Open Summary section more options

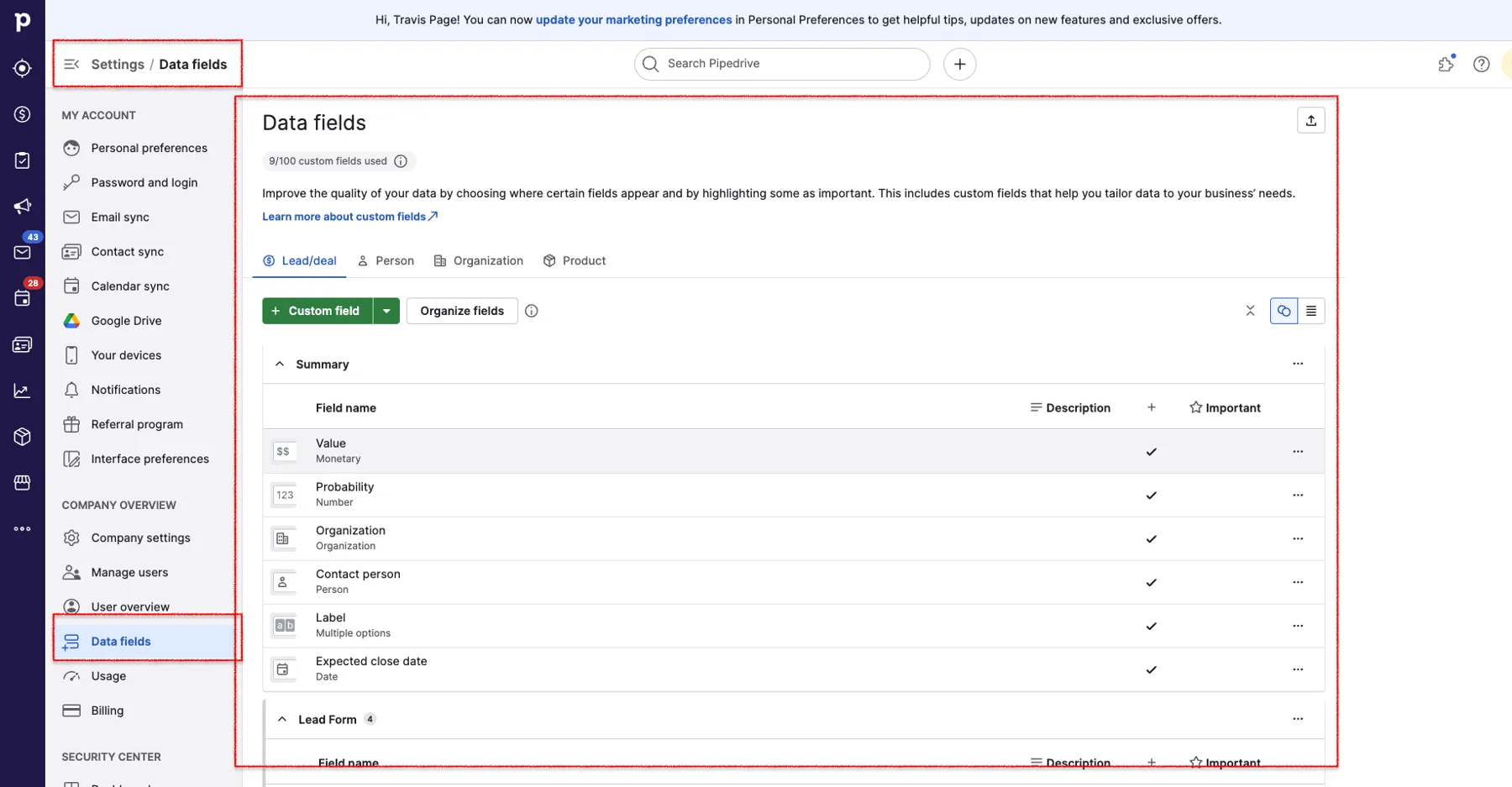pos(1298,364)
